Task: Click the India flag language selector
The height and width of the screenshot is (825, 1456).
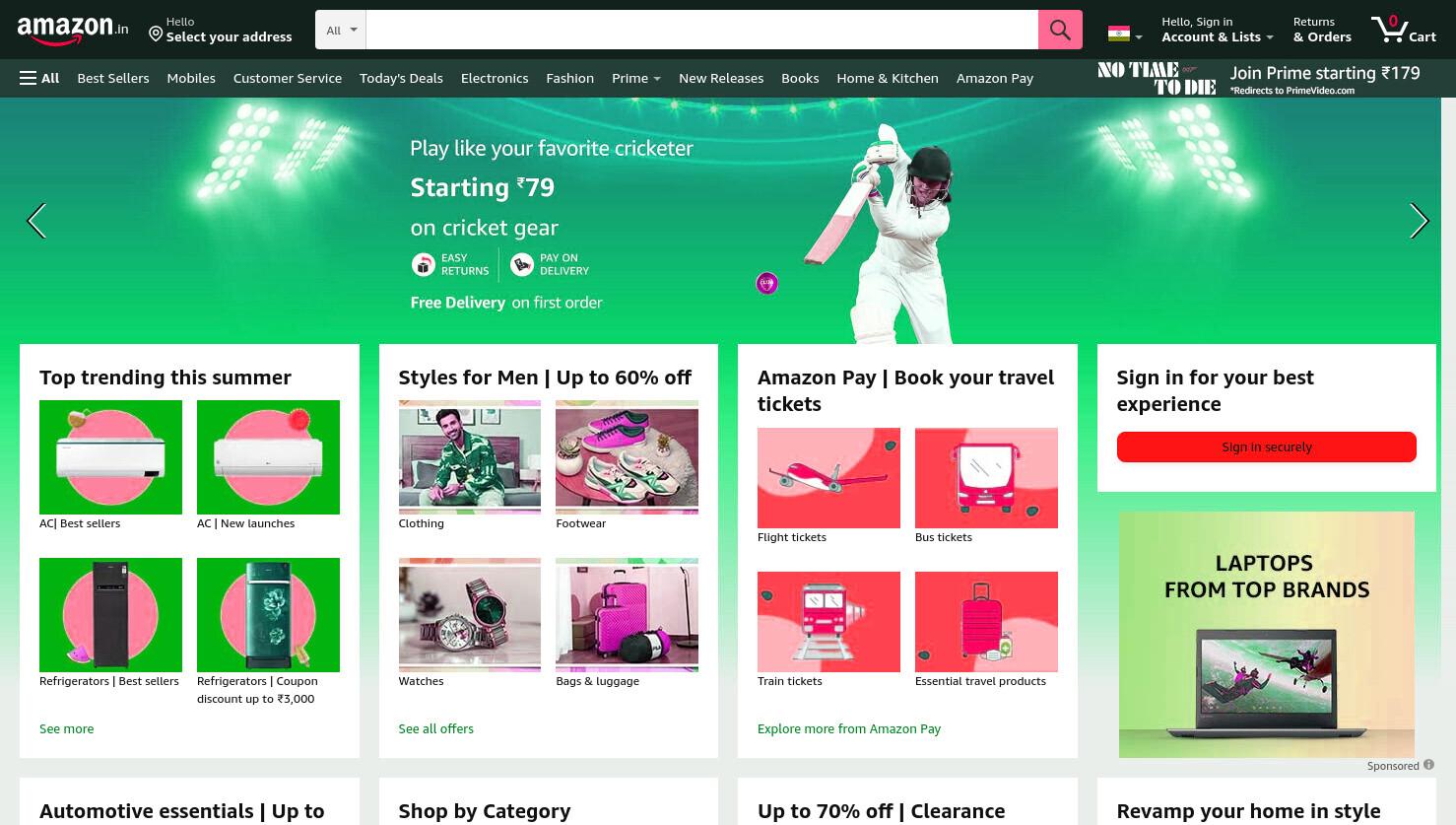Action: [x=1125, y=34]
